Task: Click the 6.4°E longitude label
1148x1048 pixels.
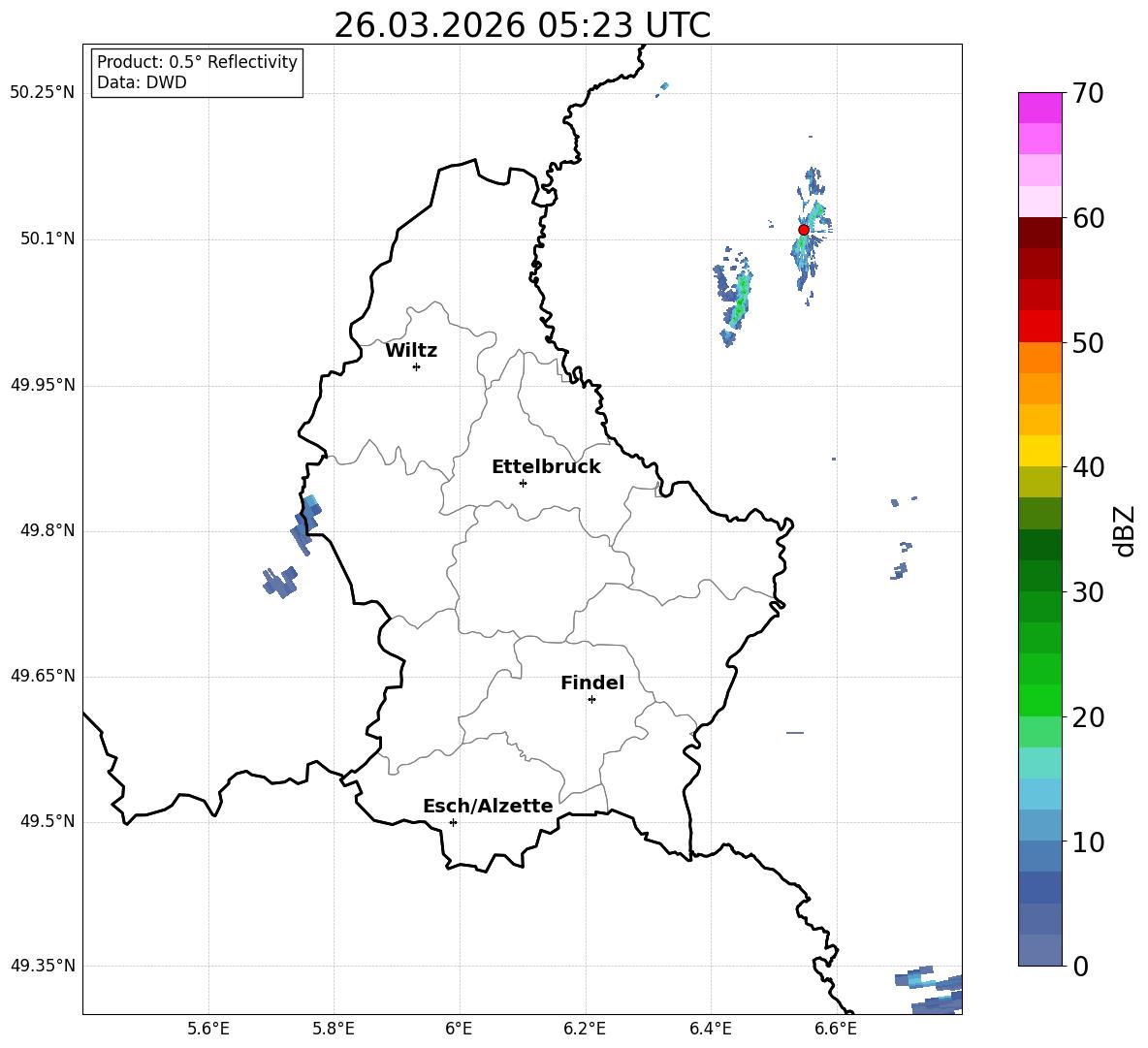Action: pos(710,1029)
